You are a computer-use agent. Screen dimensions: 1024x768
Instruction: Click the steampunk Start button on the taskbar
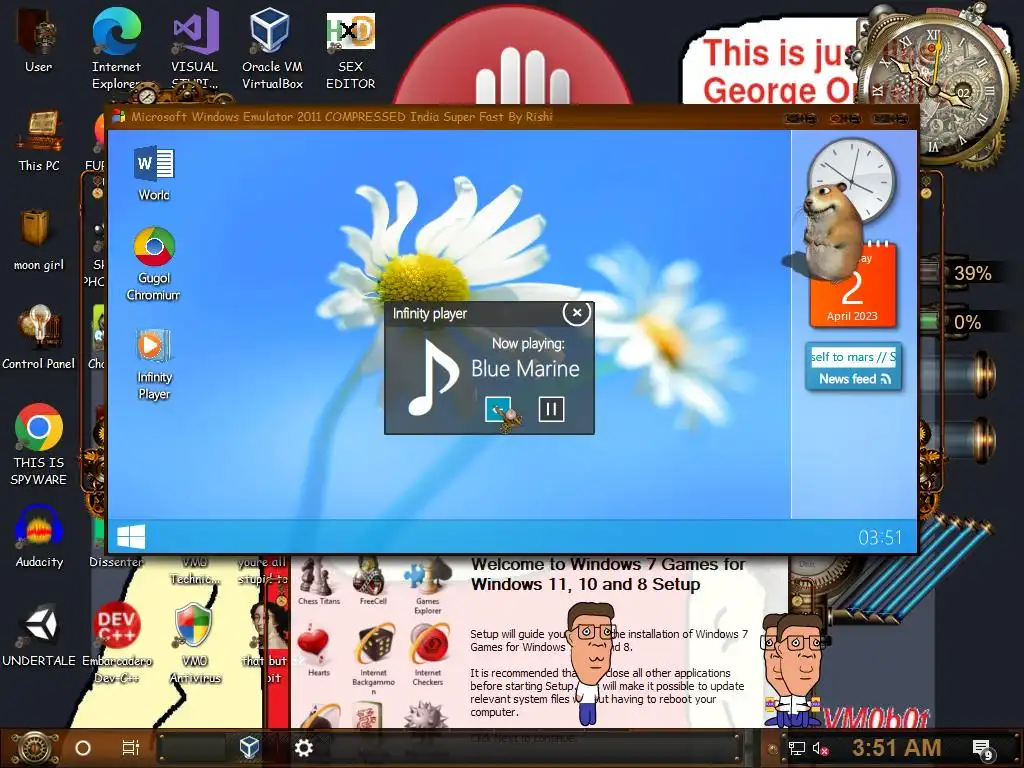click(33, 748)
